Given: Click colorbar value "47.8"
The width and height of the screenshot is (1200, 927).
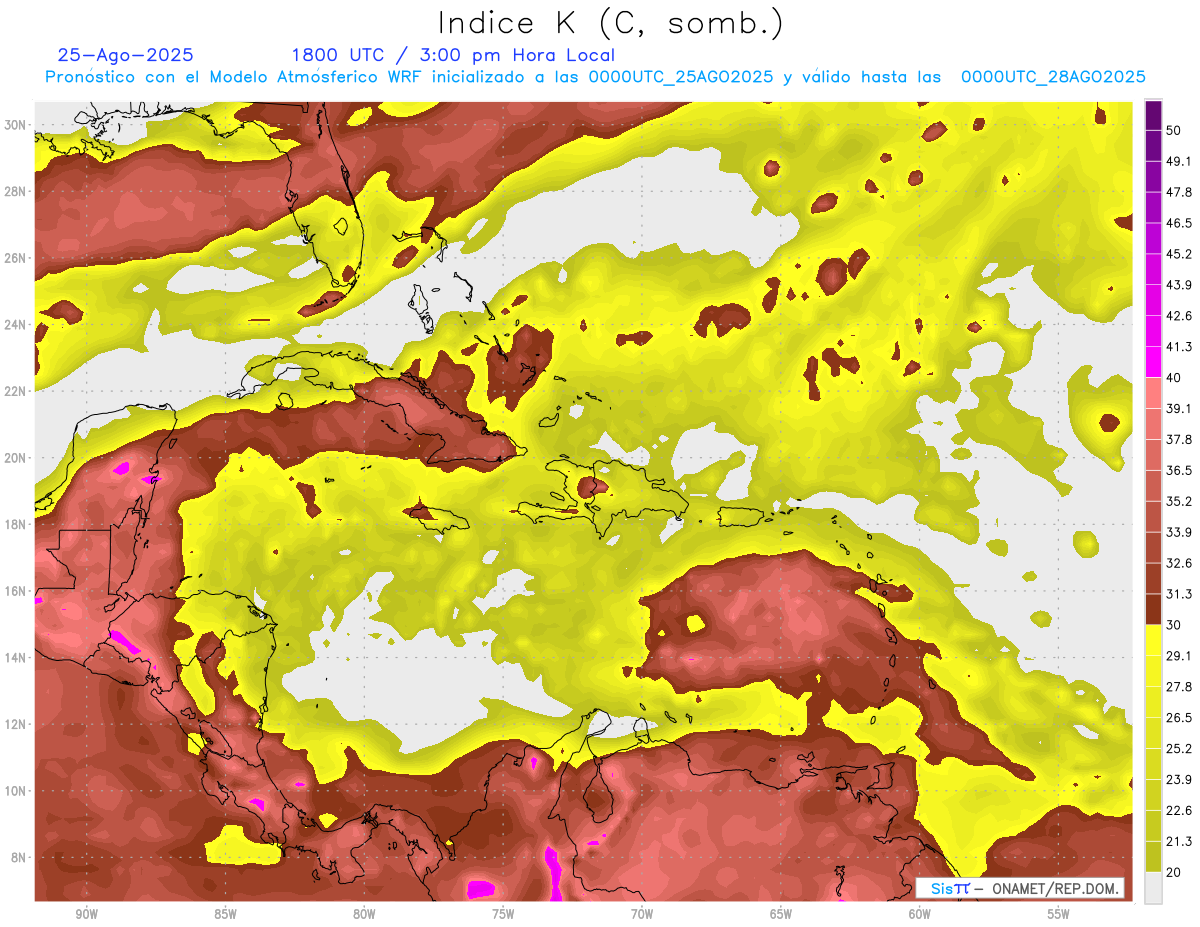Looking at the screenshot, I should (1178, 192).
